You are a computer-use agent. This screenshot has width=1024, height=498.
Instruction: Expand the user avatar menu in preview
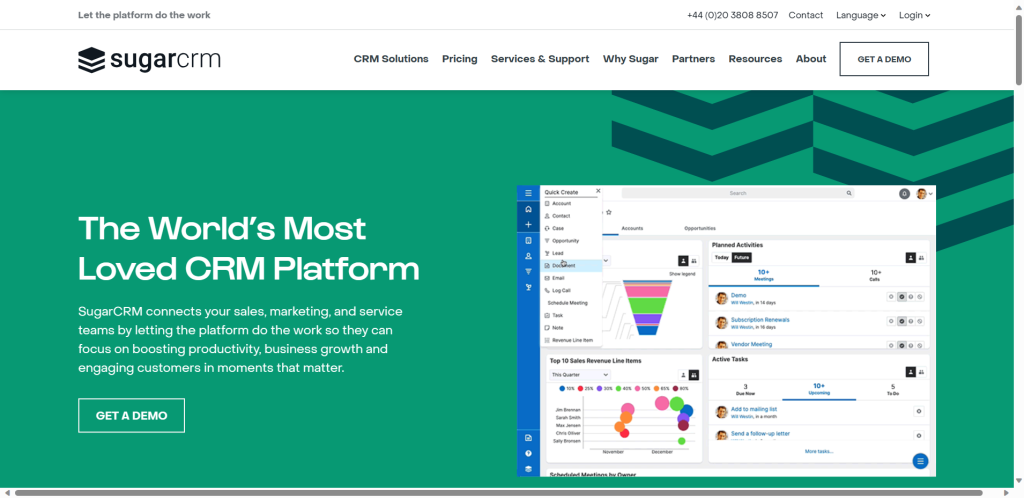coord(924,194)
